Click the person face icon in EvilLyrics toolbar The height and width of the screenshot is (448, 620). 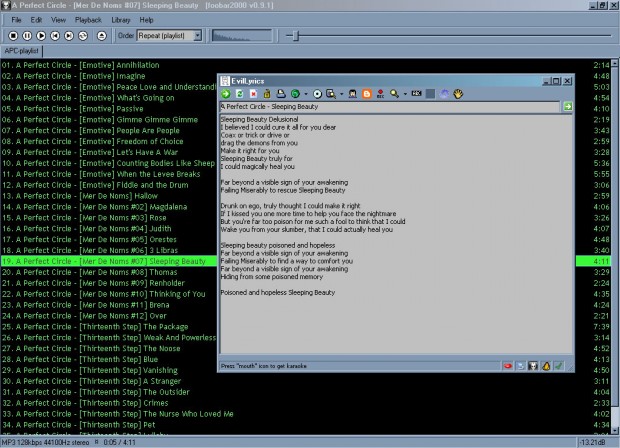(352, 94)
